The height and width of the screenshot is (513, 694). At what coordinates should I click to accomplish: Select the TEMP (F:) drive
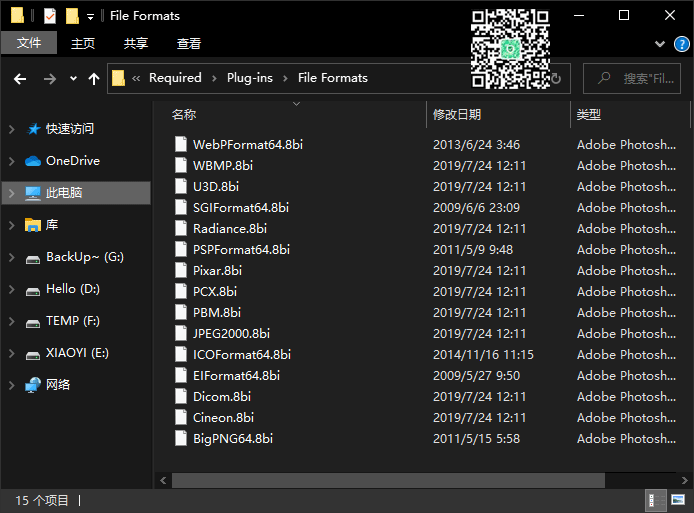click(x=73, y=320)
